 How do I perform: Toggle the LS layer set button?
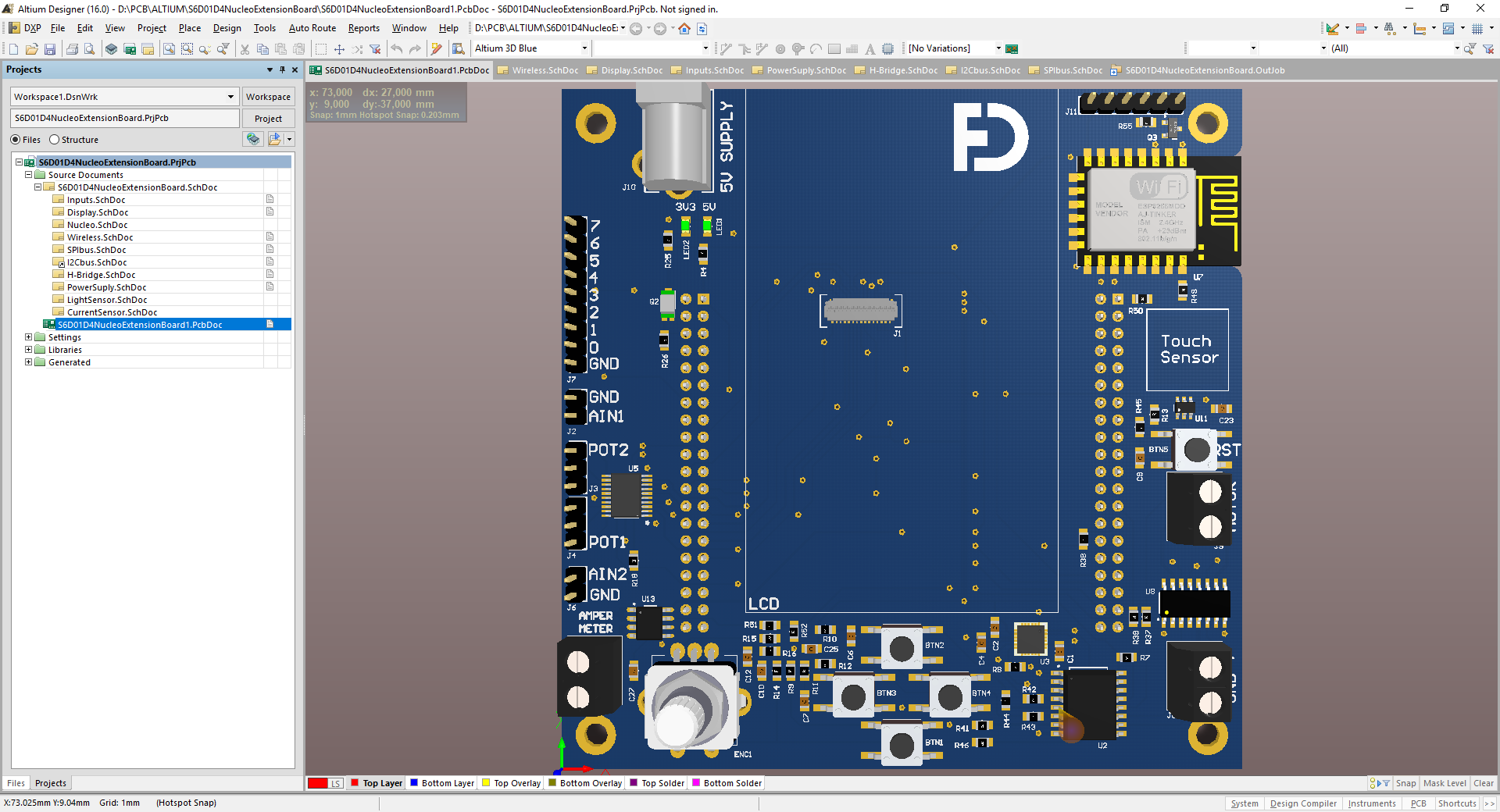click(335, 783)
